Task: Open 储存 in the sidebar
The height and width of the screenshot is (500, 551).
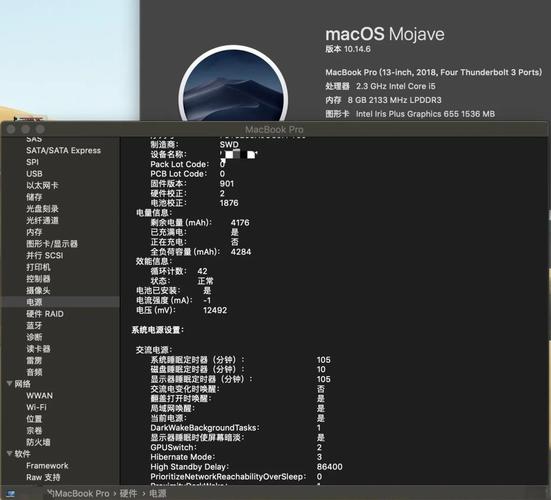Action: tap(34, 197)
